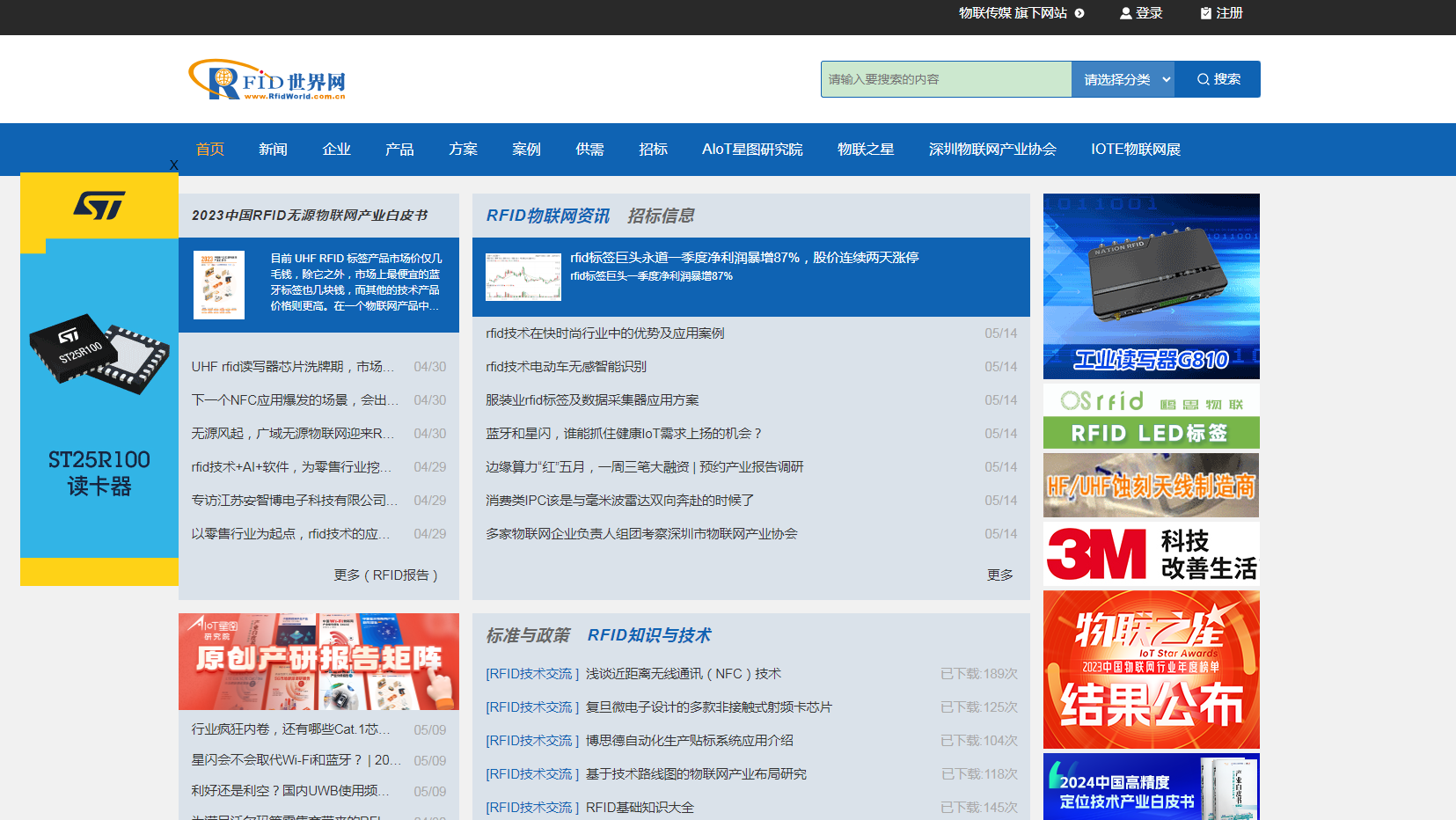Click the 3M 科技改善生活 ad
This screenshot has height=820, width=1456.
(1152, 554)
